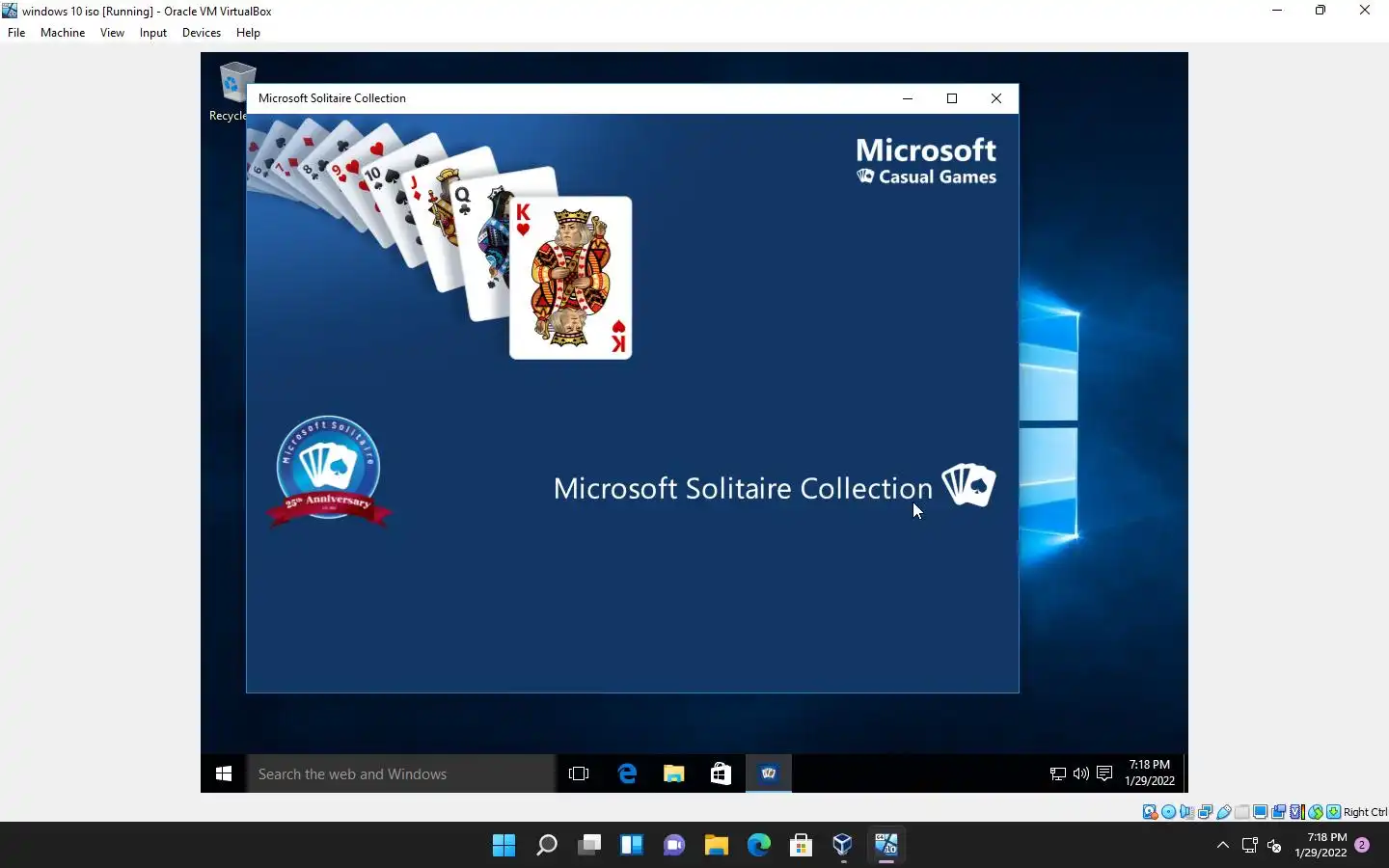Viewport: 1389px width, 868px height.
Task: Click the VirtualBox mouse integration indicator
Action: tap(1316, 812)
